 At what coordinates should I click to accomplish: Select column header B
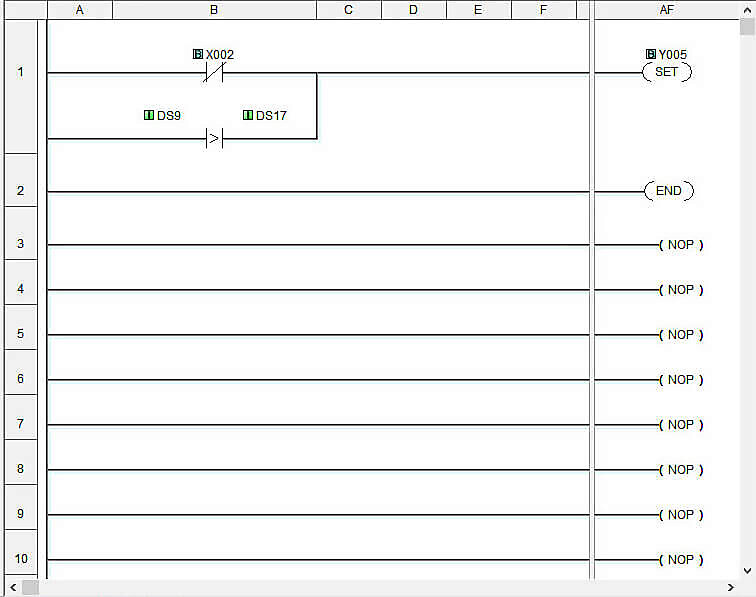tap(214, 10)
